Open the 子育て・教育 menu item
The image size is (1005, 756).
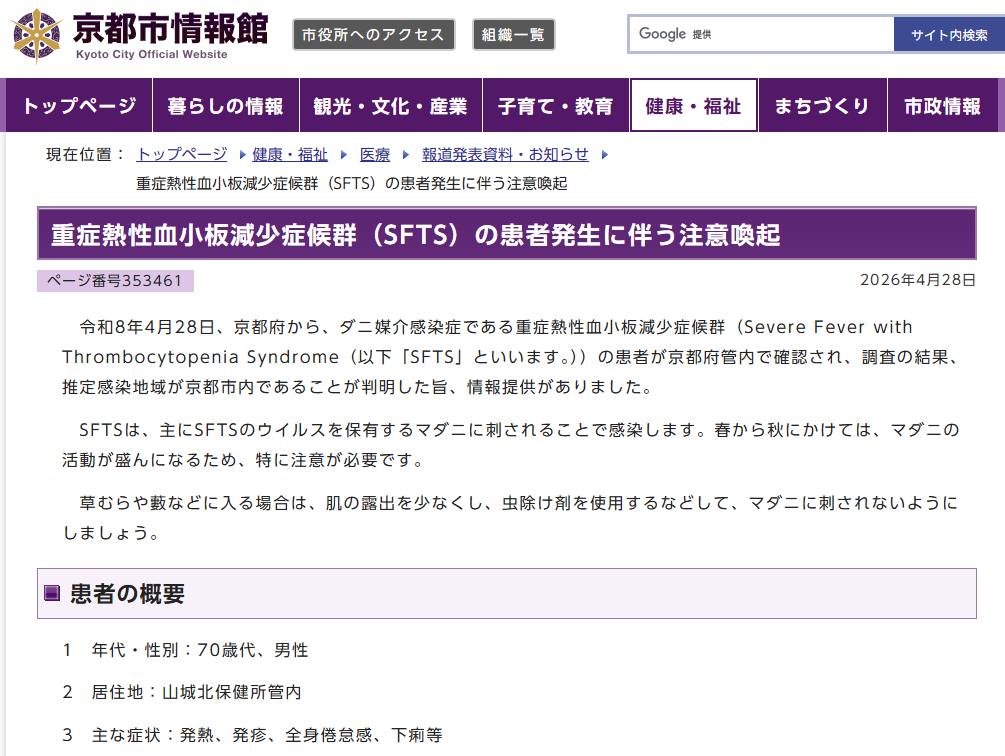pos(556,106)
